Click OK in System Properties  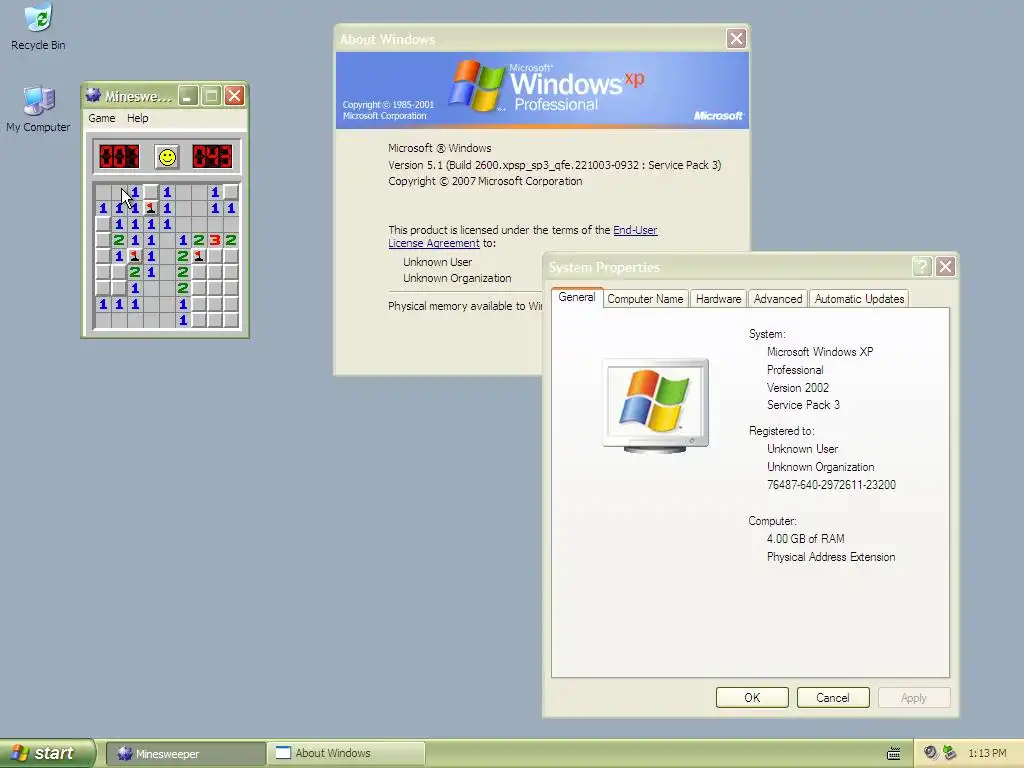click(752, 697)
